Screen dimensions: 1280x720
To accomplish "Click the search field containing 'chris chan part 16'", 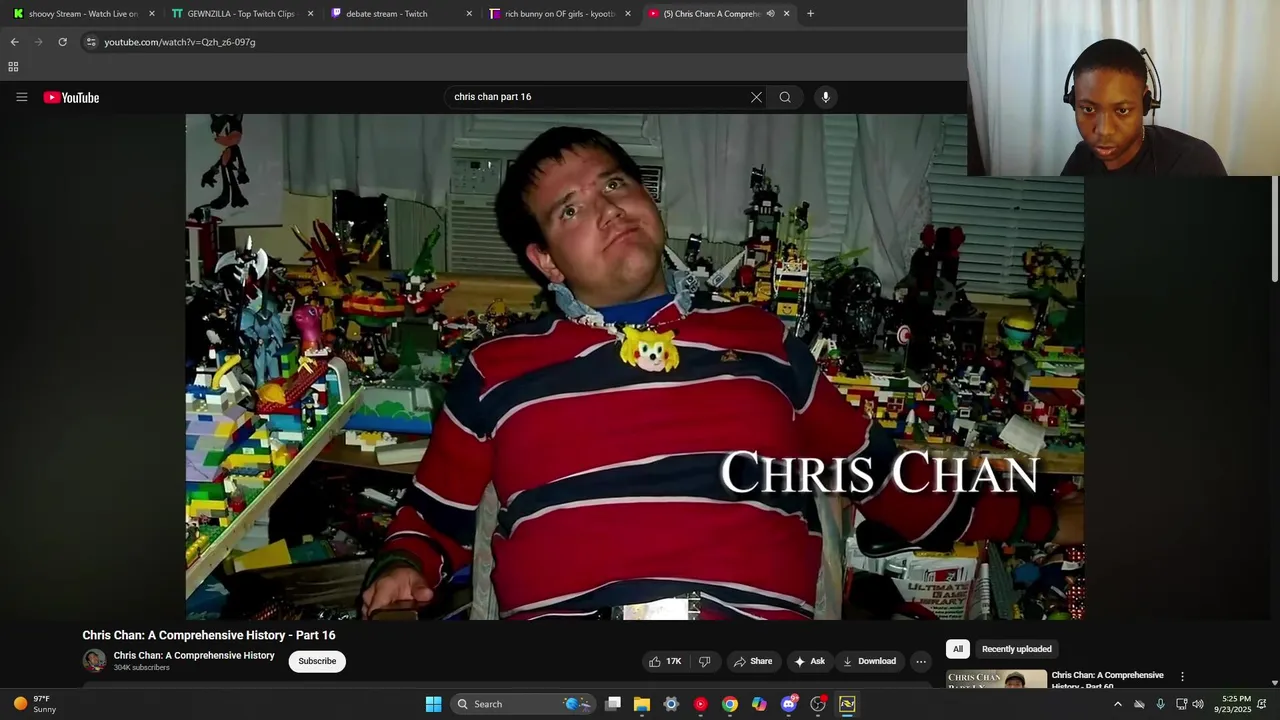I will [598, 97].
